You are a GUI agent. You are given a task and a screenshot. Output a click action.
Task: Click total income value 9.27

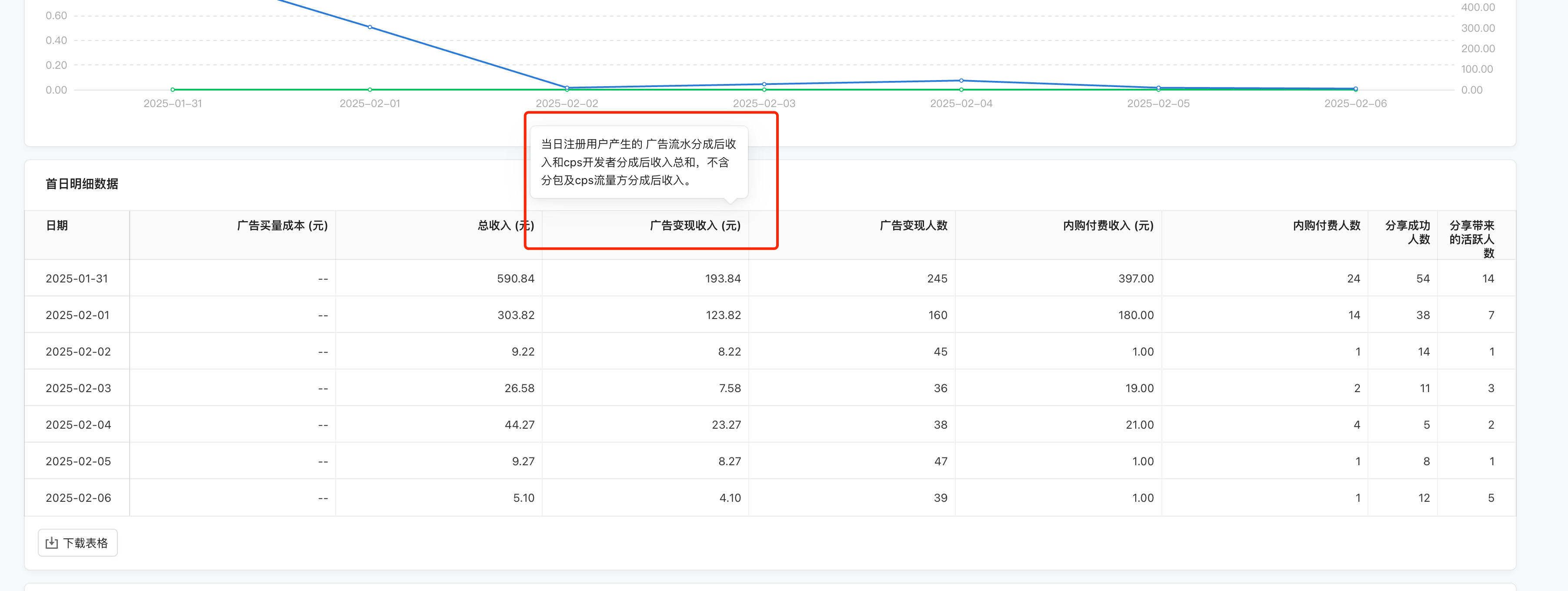click(x=523, y=461)
